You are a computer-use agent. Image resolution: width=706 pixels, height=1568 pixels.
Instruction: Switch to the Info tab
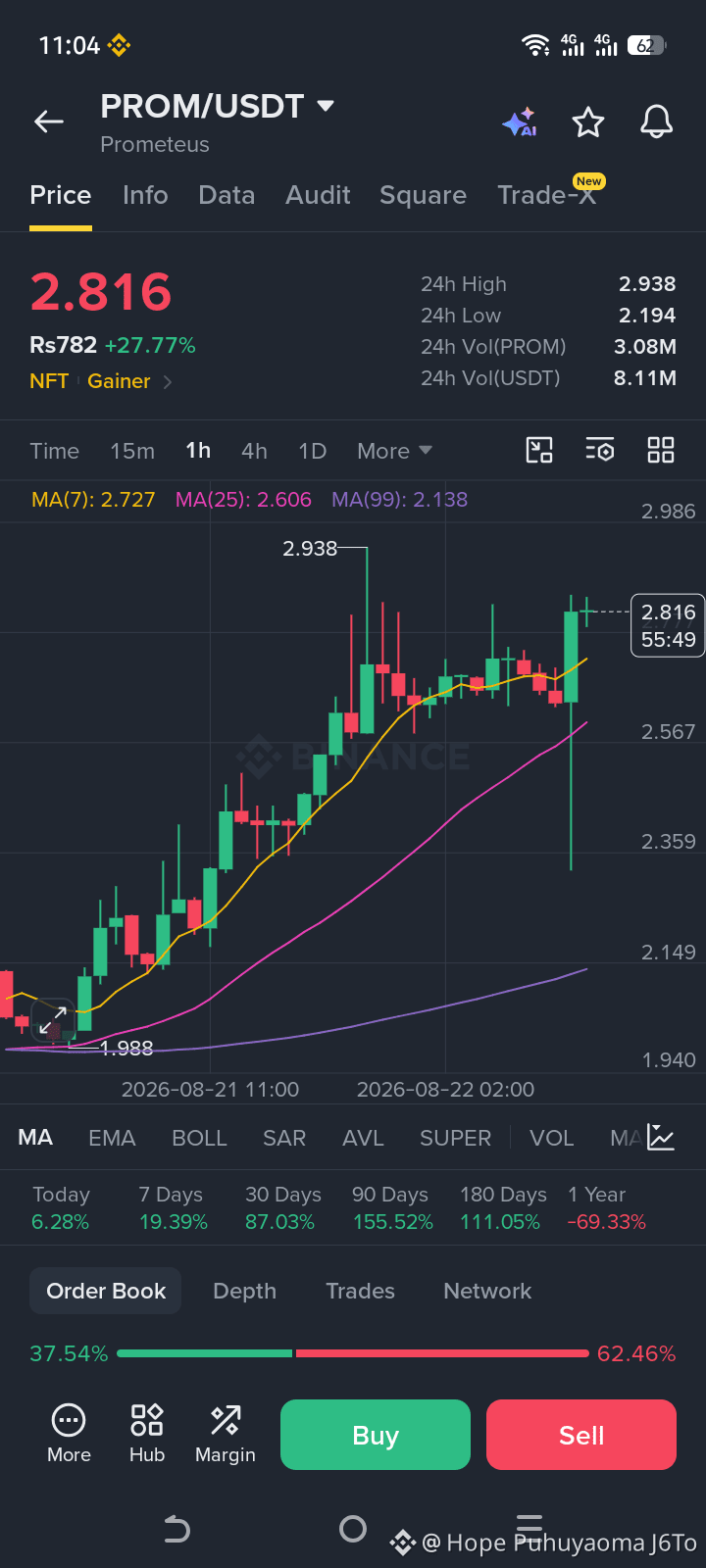145,195
